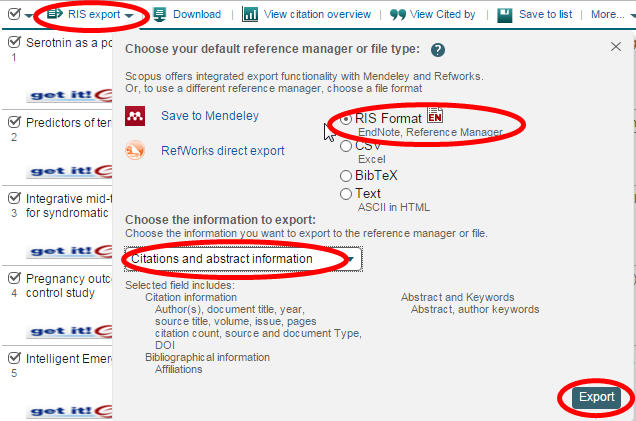Open article titled Predictors of
The height and width of the screenshot is (421, 636).
point(69,122)
